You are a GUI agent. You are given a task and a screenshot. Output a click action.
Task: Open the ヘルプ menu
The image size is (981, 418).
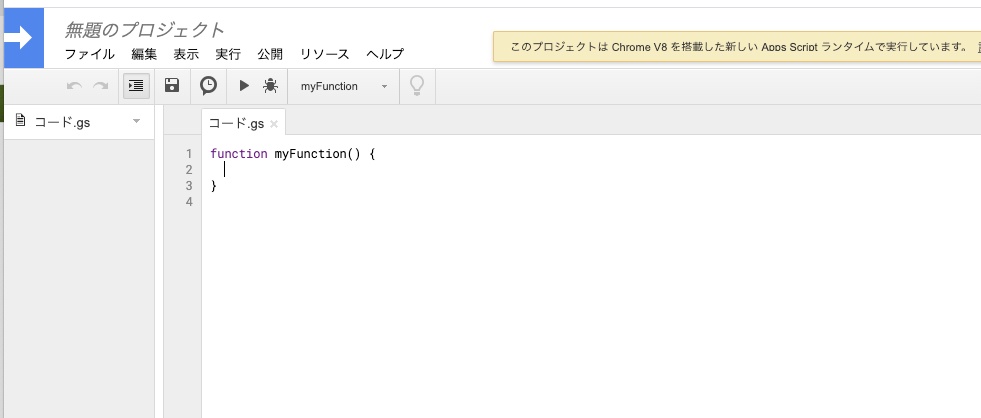point(385,54)
